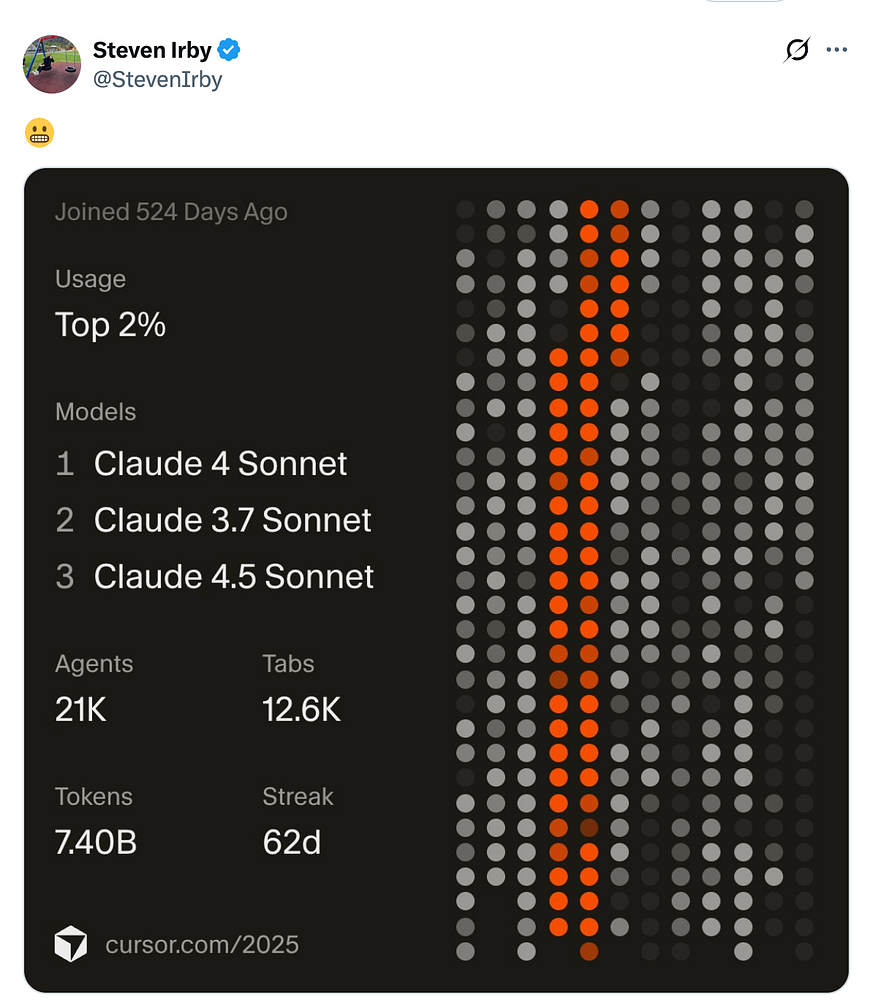Image resolution: width=870 pixels, height=1000 pixels.
Task: Click the cursor.com/2025 text
Action: tap(202, 944)
